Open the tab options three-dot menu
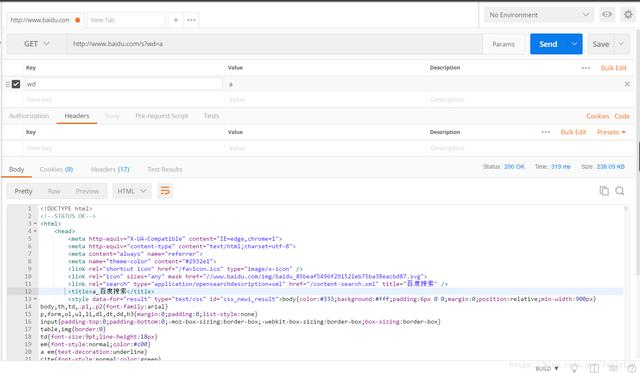Image resolution: width=640 pixels, height=373 pixels. pos(191,20)
